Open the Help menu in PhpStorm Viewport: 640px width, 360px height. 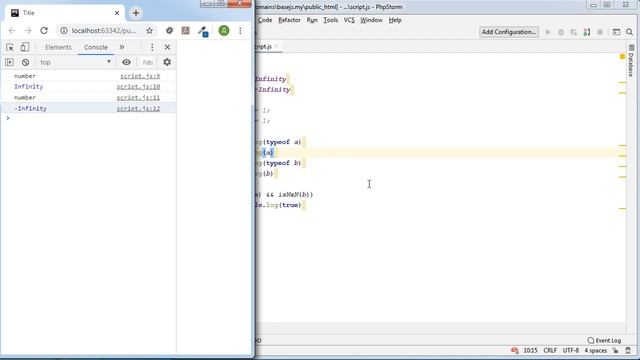coord(395,20)
